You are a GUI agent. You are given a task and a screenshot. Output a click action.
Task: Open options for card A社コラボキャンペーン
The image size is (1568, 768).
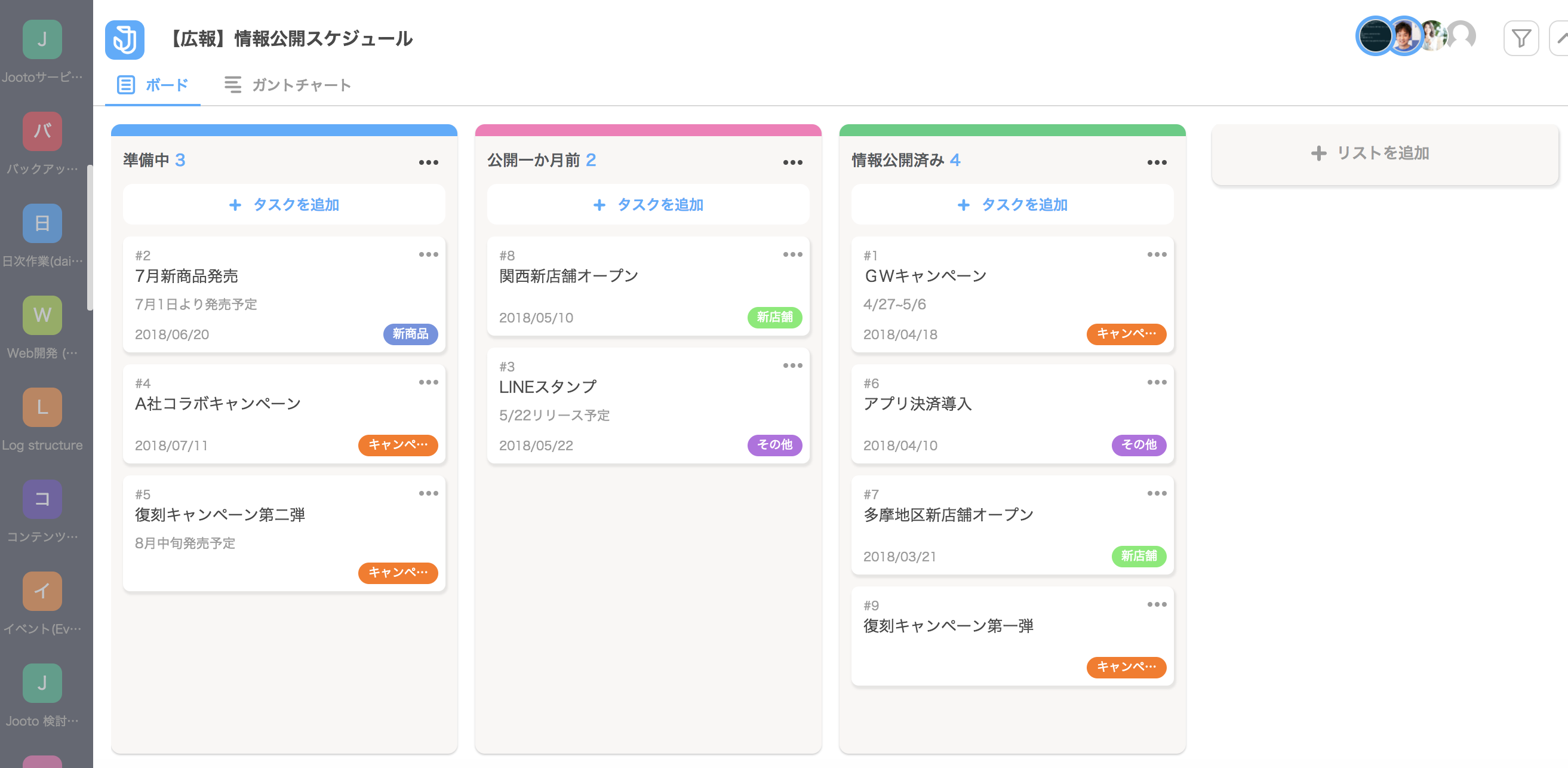429,382
